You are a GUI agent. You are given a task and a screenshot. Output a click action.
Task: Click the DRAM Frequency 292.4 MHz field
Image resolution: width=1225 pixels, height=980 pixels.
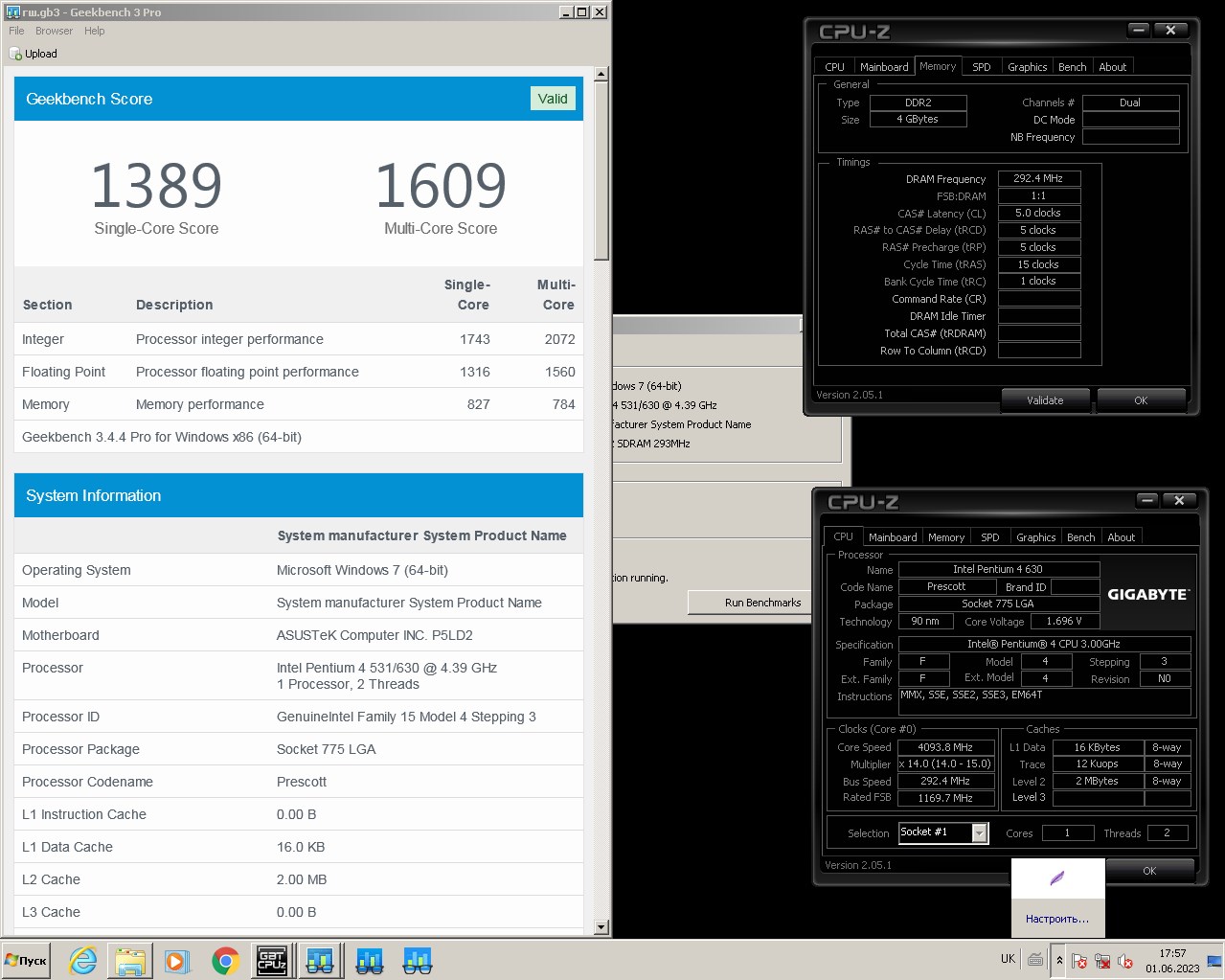[x=1039, y=178]
